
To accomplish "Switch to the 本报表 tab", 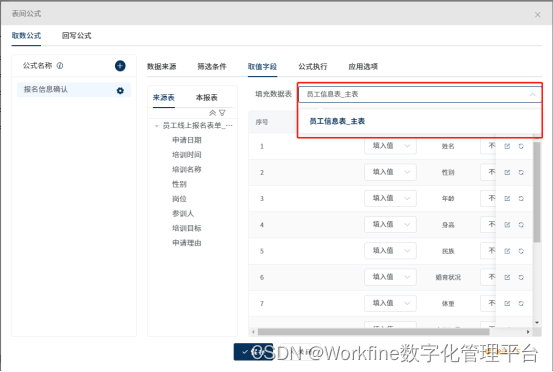I will coord(207,97).
